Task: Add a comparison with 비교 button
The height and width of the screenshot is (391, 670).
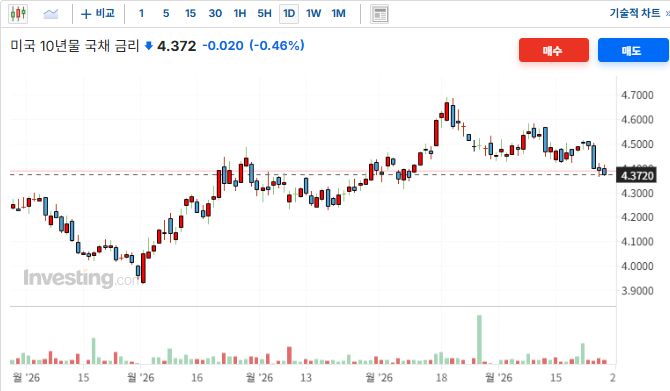Action: coord(98,14)
